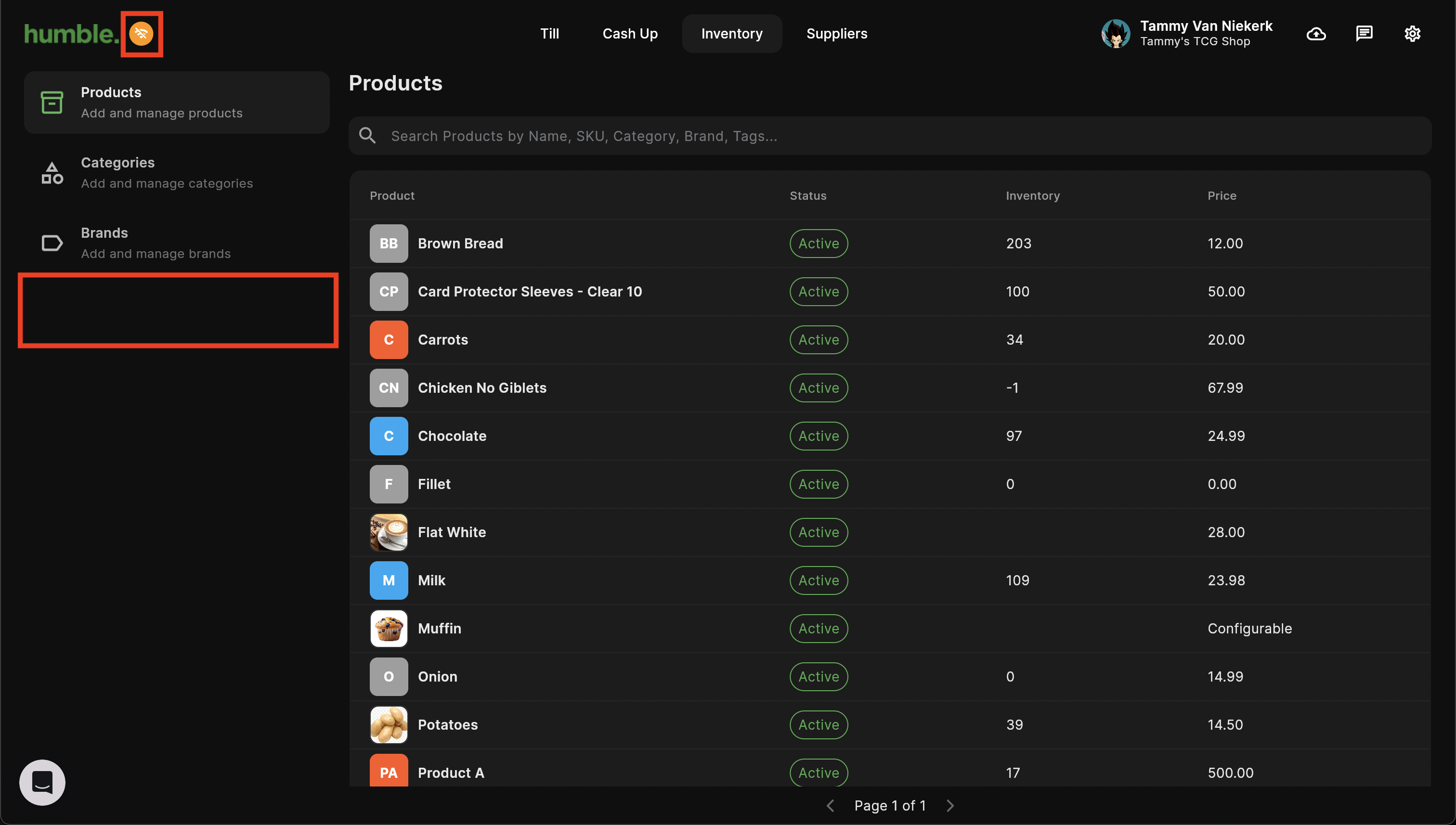
Task: Open Card Protector Sleeves - Clear 10
Action: 530,291
